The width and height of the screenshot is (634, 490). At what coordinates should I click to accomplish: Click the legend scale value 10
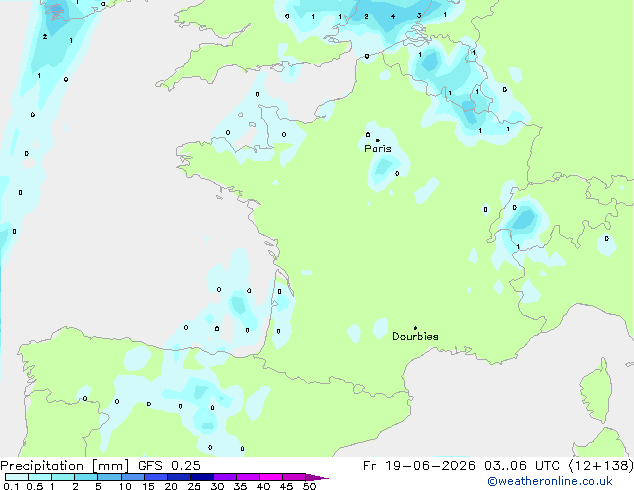click(125, 486)
